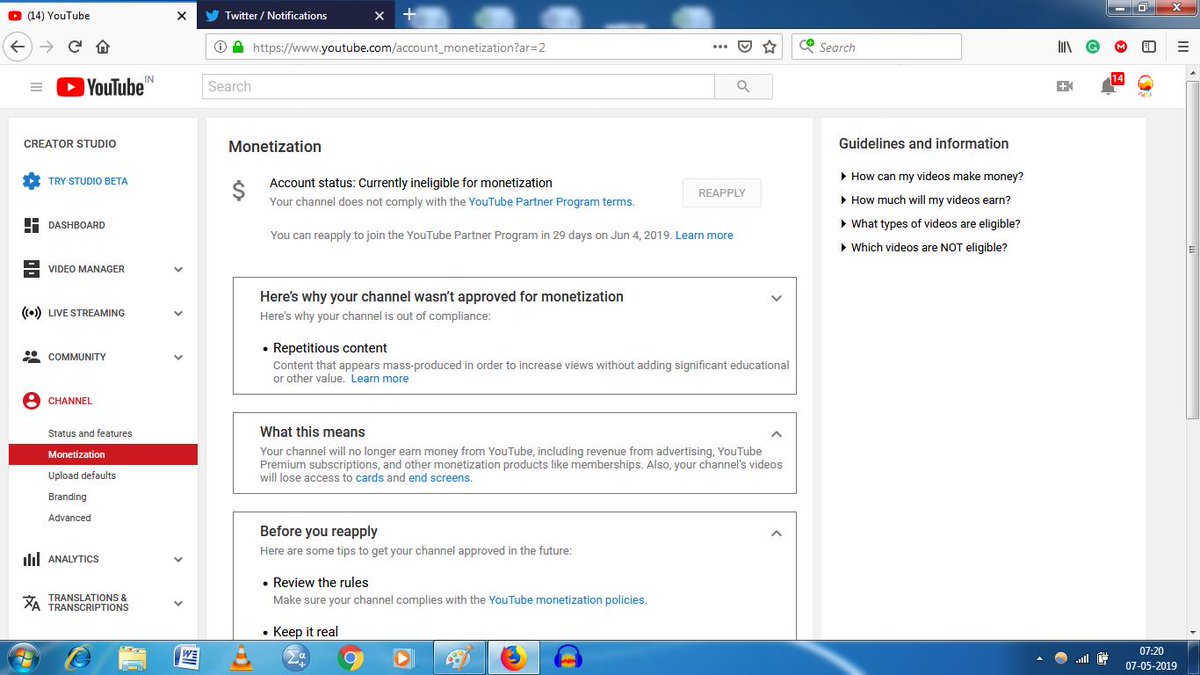
Task: Close the (14) YouTube browser tab
Action: tap(181, 16)
